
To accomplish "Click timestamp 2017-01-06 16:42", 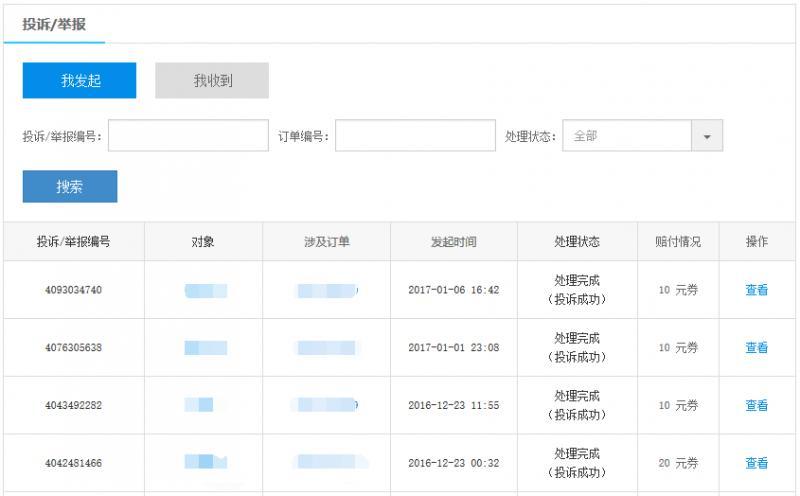I will (x=454, y=290).
